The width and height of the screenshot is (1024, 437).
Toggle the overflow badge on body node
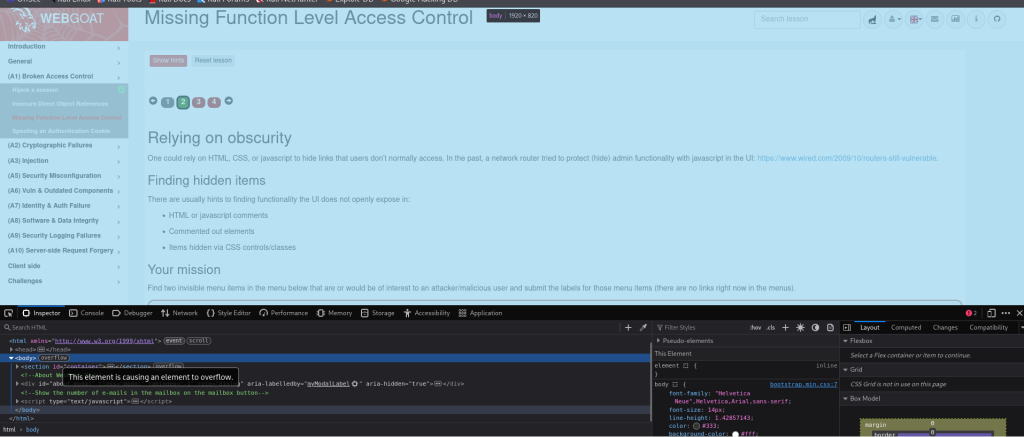pyautogui.click(x=54, y=358)
